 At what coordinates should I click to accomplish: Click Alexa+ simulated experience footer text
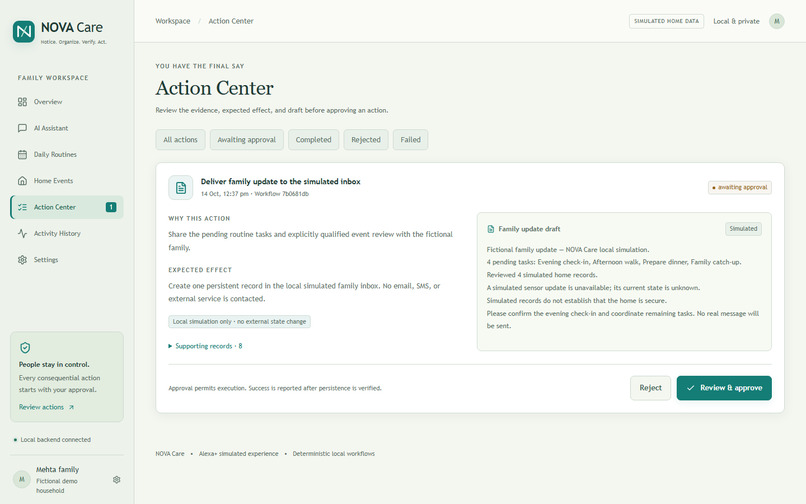click(239, 454)
